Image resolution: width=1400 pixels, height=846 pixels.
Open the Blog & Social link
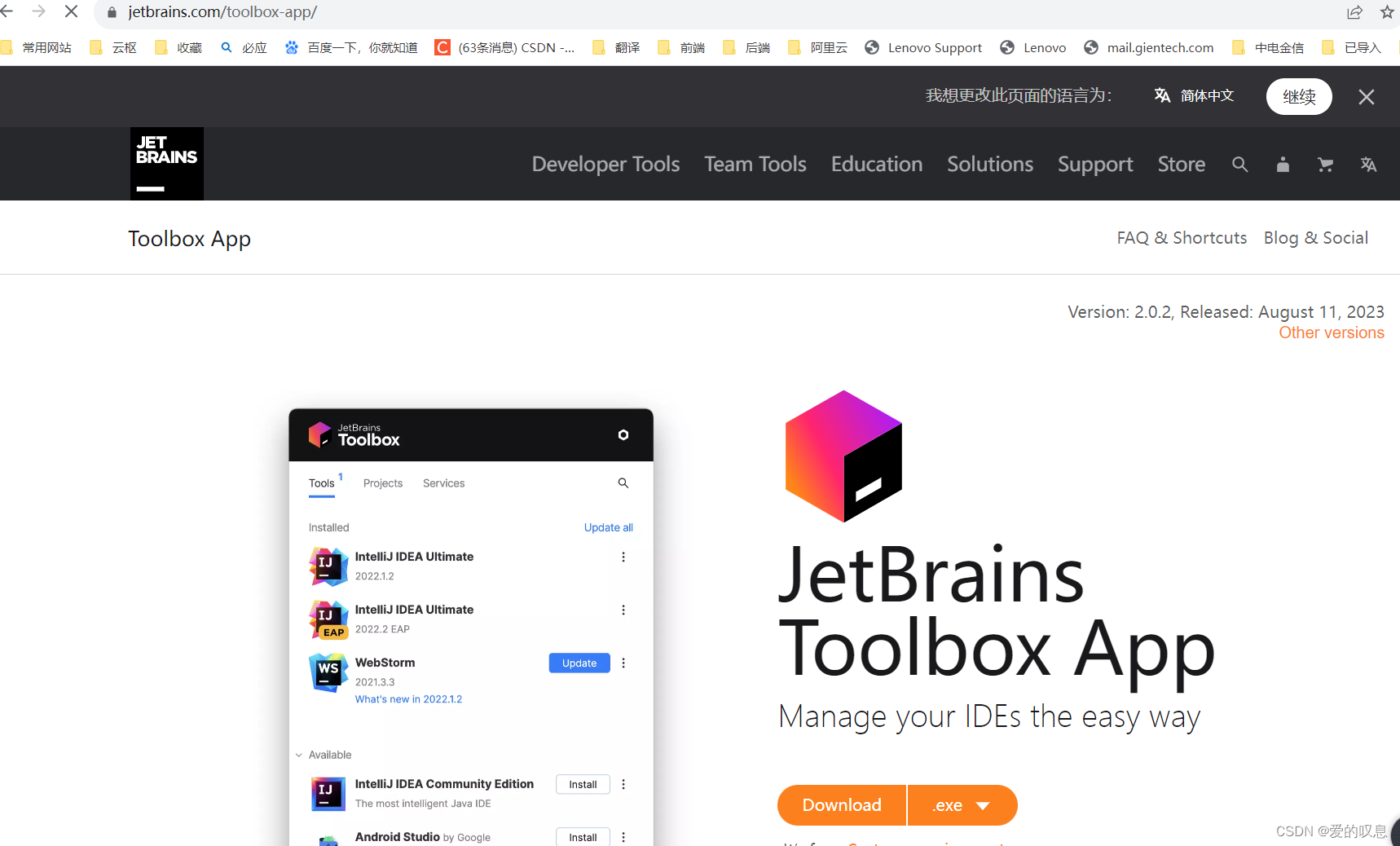(x=1316, y=238)
